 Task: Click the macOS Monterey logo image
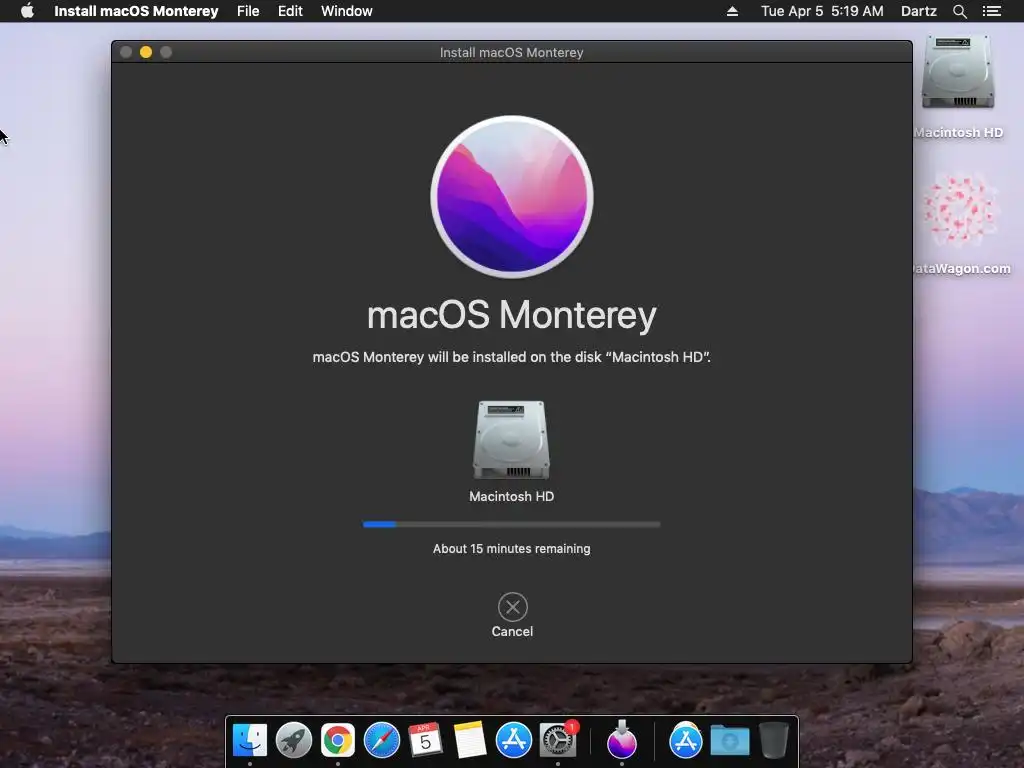[512, 197]
